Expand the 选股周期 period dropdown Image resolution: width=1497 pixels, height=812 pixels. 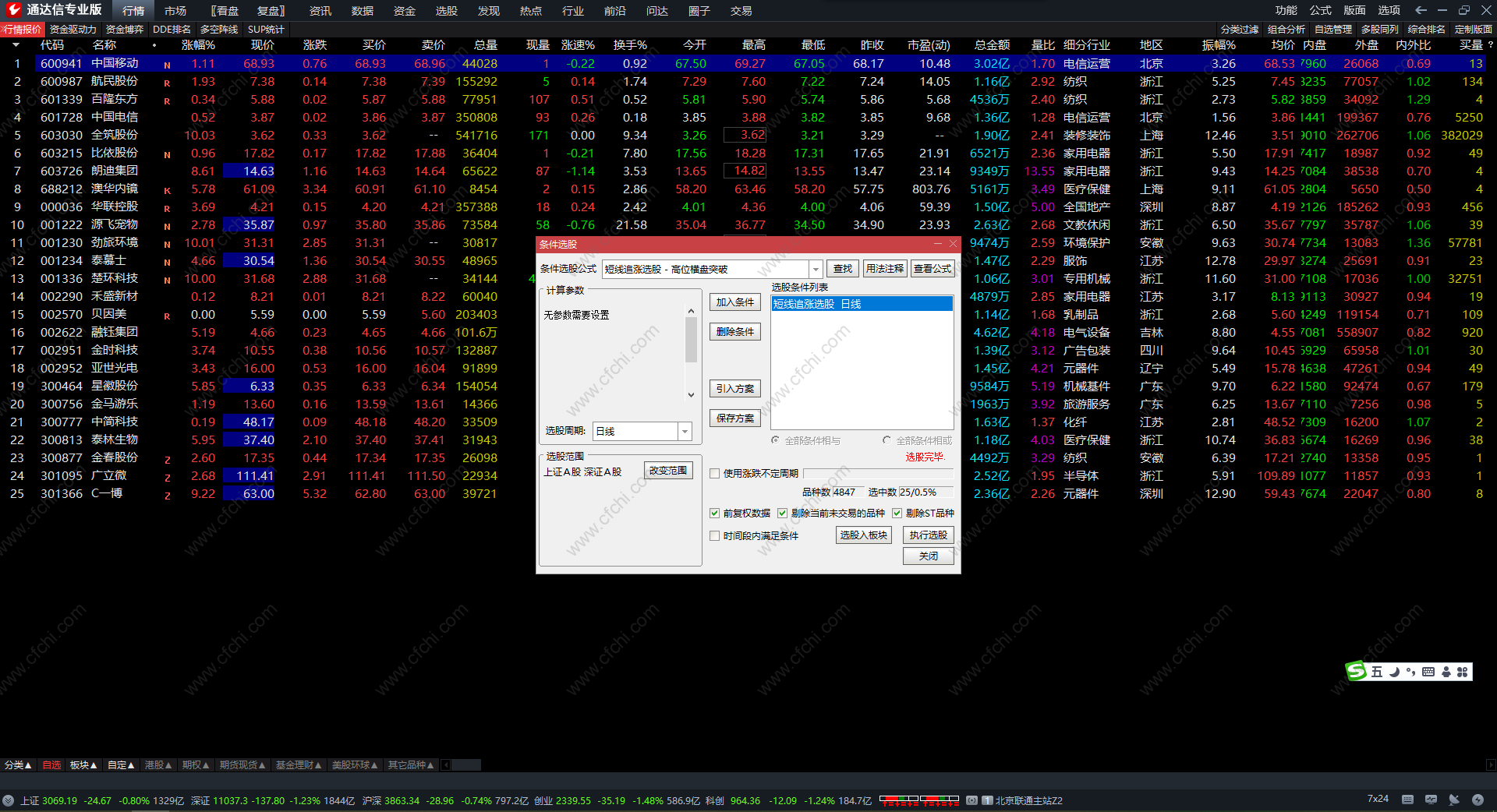pyautogui.click(x=685, y=431)
